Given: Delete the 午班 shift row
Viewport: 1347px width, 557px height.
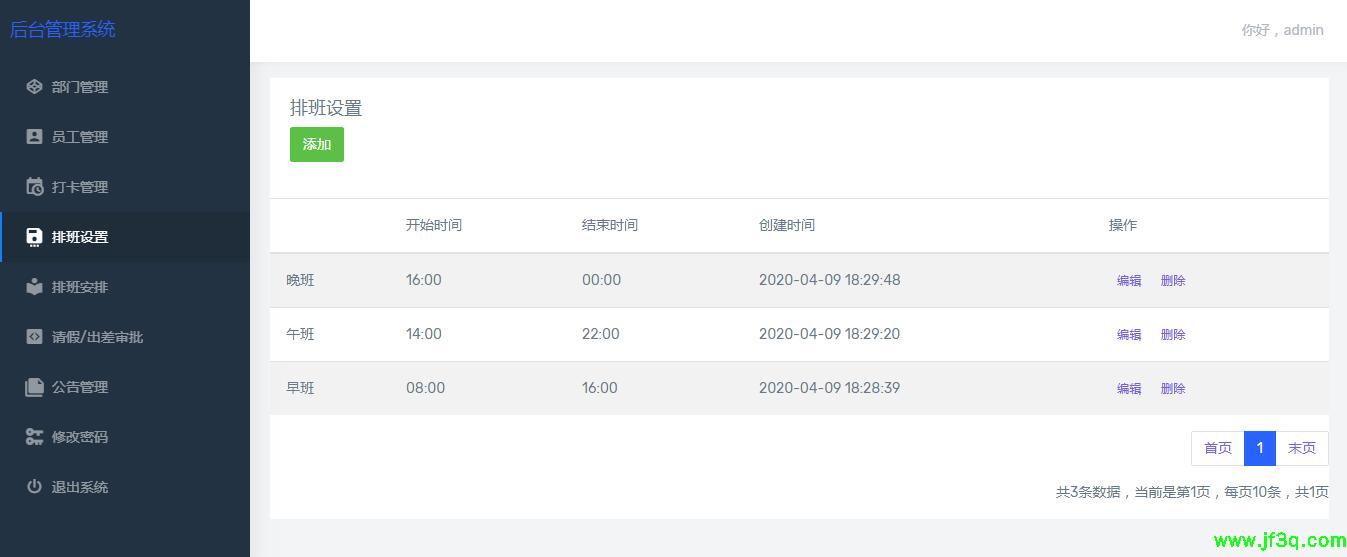Looking at the screenshot, I should [1173, 335].
